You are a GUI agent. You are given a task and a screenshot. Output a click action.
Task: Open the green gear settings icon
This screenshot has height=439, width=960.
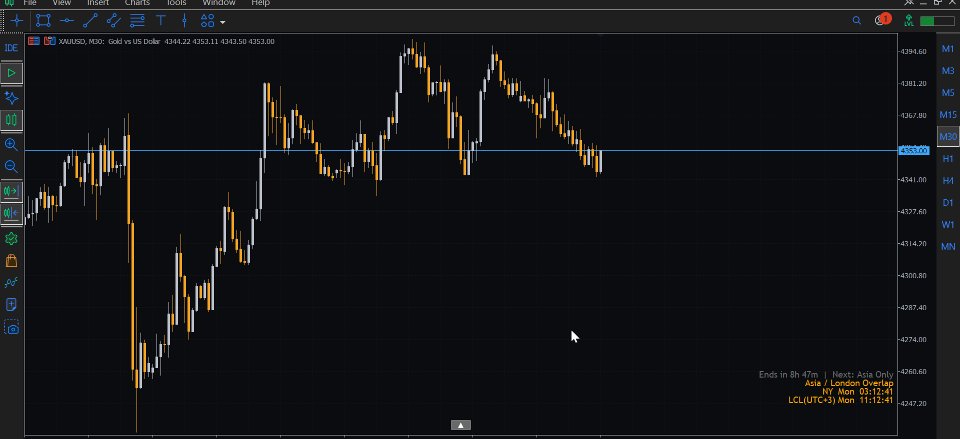pyautogui.click(x=11, y=238)
